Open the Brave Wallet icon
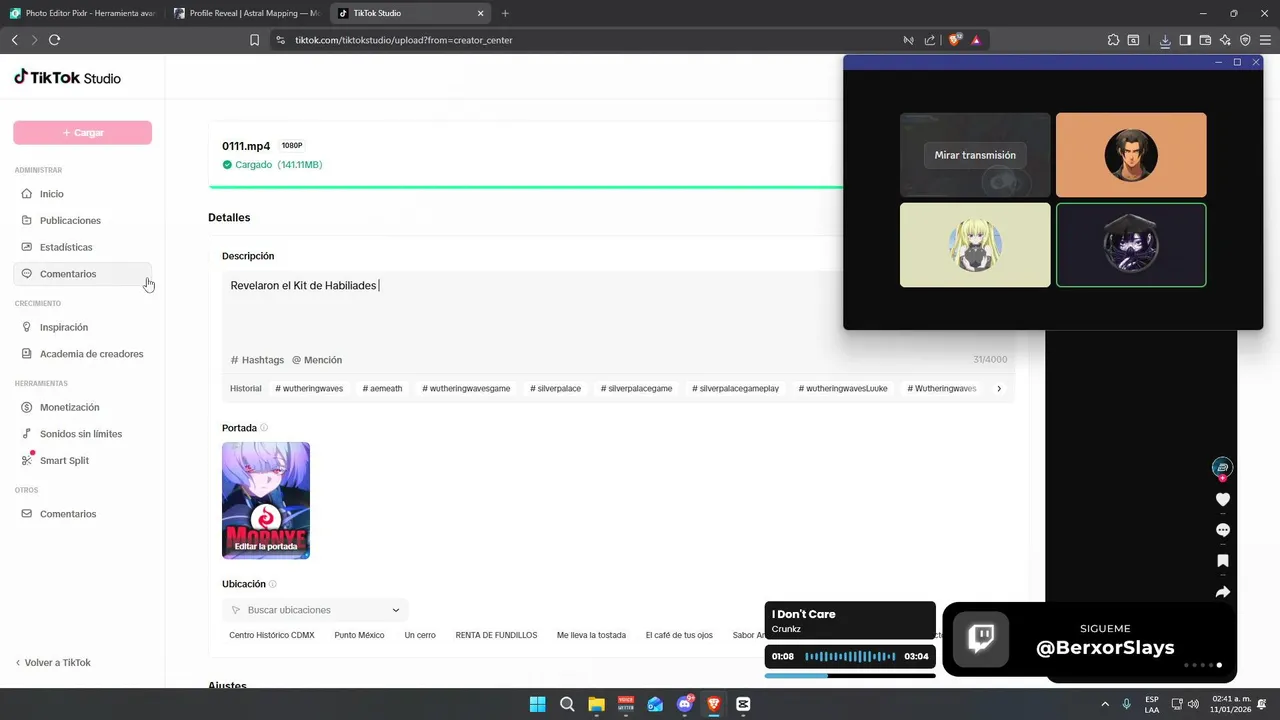Screen dimensions: 1280x720 click(1205, 40)
